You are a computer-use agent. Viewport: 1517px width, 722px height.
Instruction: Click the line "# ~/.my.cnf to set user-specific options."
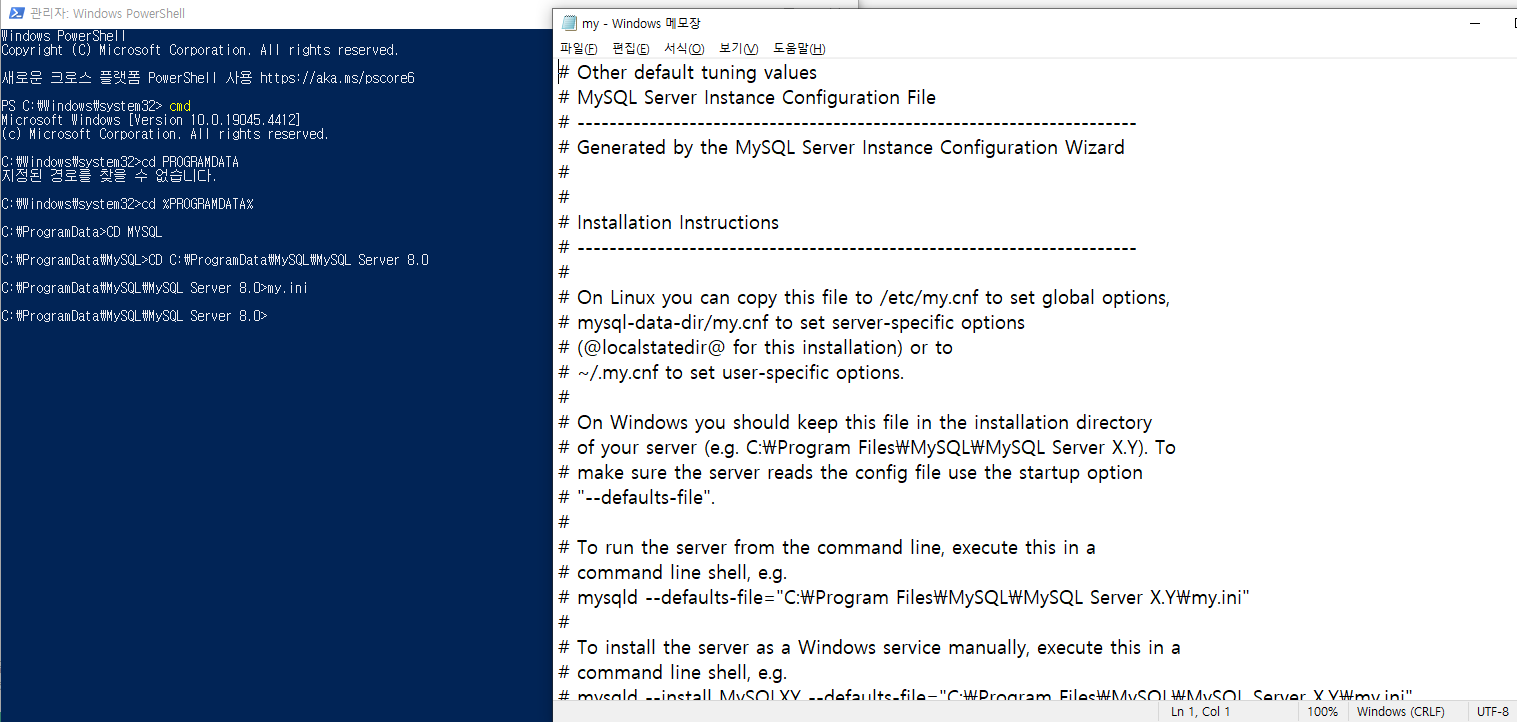[731, 372]
